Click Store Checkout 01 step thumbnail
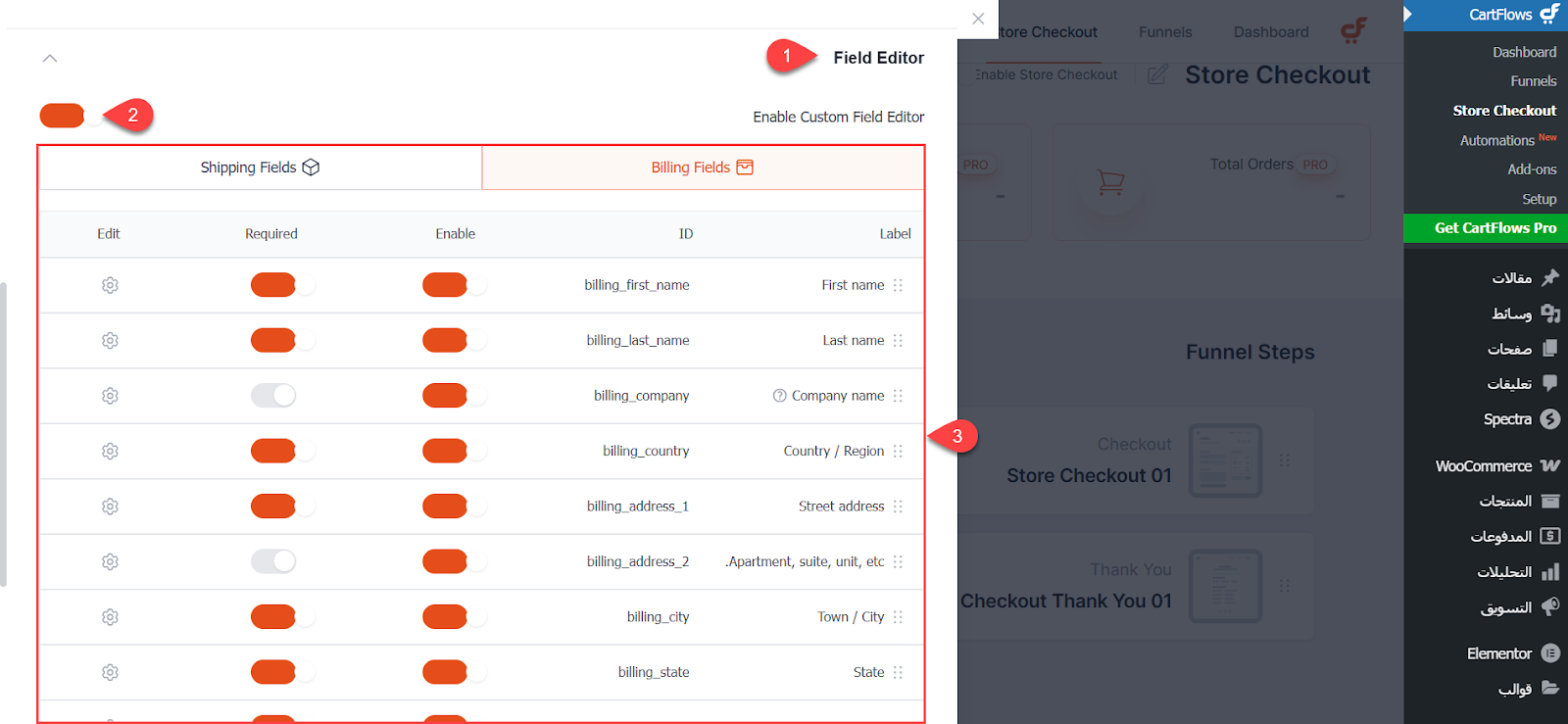The width and height of the screenshot is (1568, 724). (x=1225, y=460)
